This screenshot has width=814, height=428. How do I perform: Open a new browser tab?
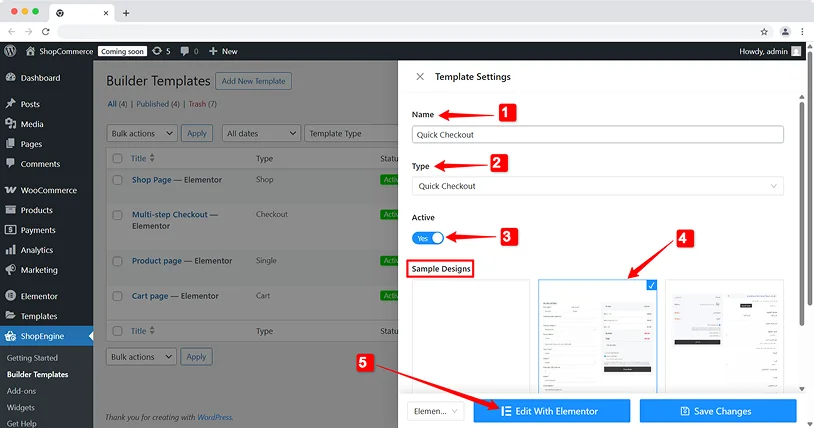point(126,13)
